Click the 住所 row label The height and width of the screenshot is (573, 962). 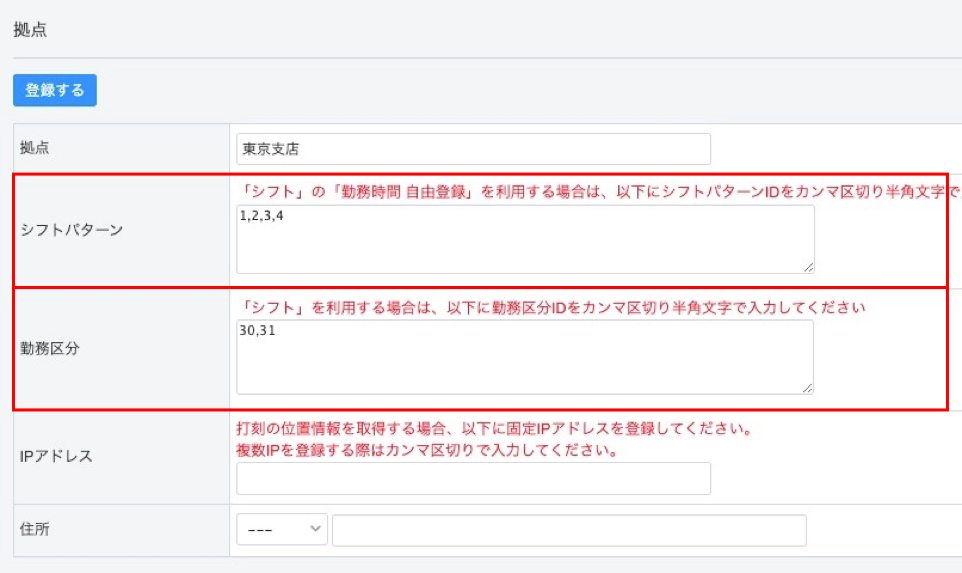coord(35,530)
